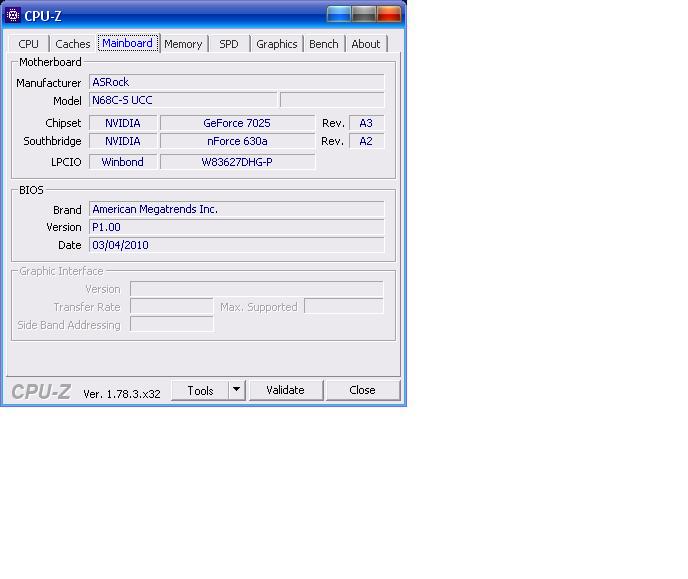Close CPU-Z using the red X
688x579 pixels.
pos(389,14)
